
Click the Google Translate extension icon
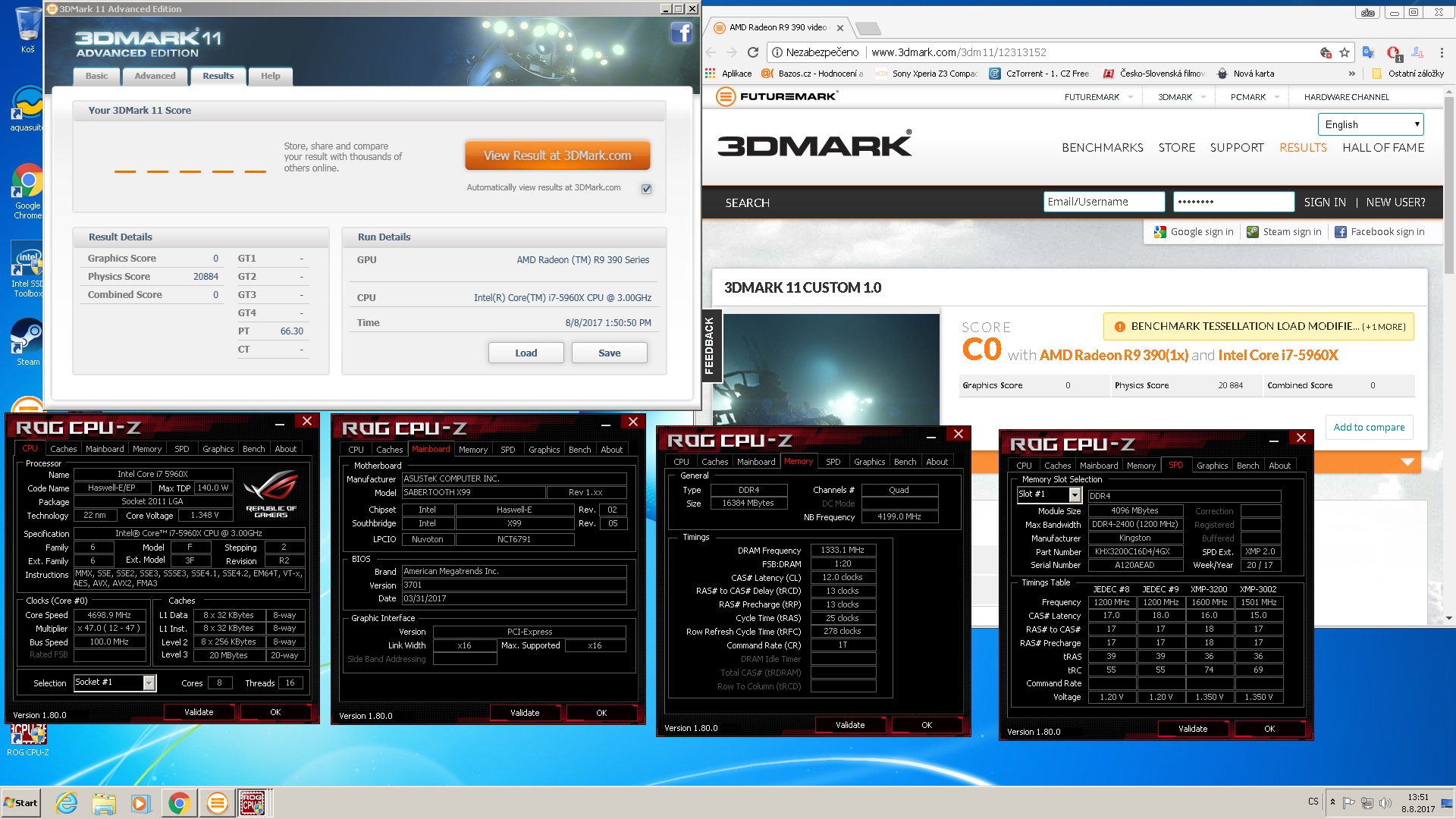[x=1368, y=52]
